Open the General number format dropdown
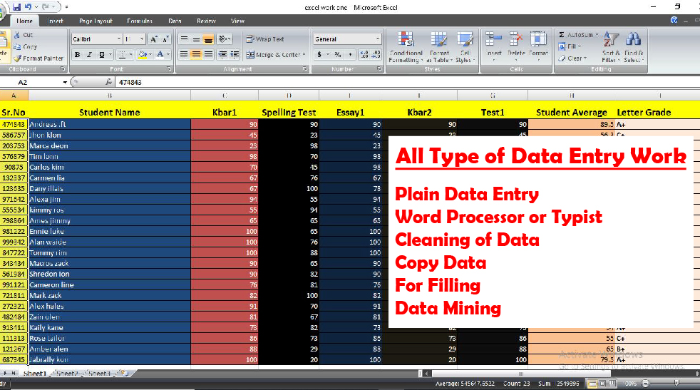The image size is (700, 390). point(378,39)
